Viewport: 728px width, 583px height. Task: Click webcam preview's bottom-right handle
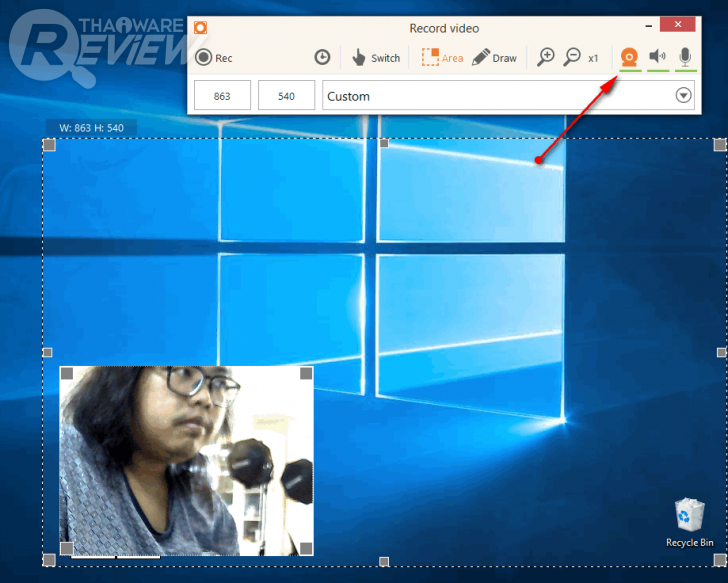306,549
